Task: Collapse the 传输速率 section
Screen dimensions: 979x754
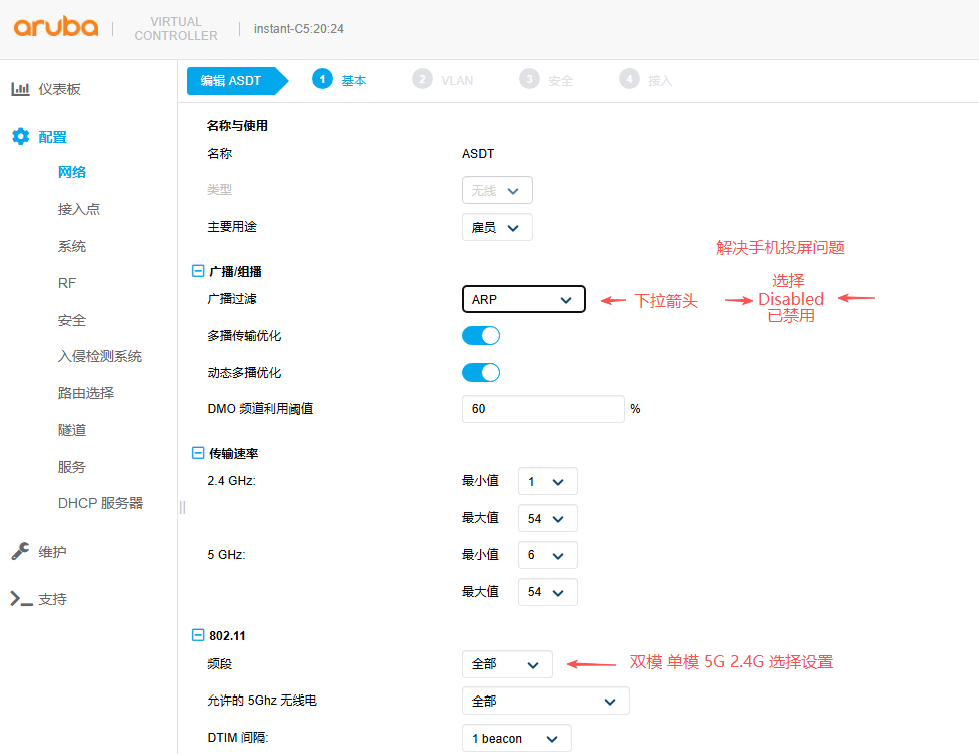Action: pos(197,453)
